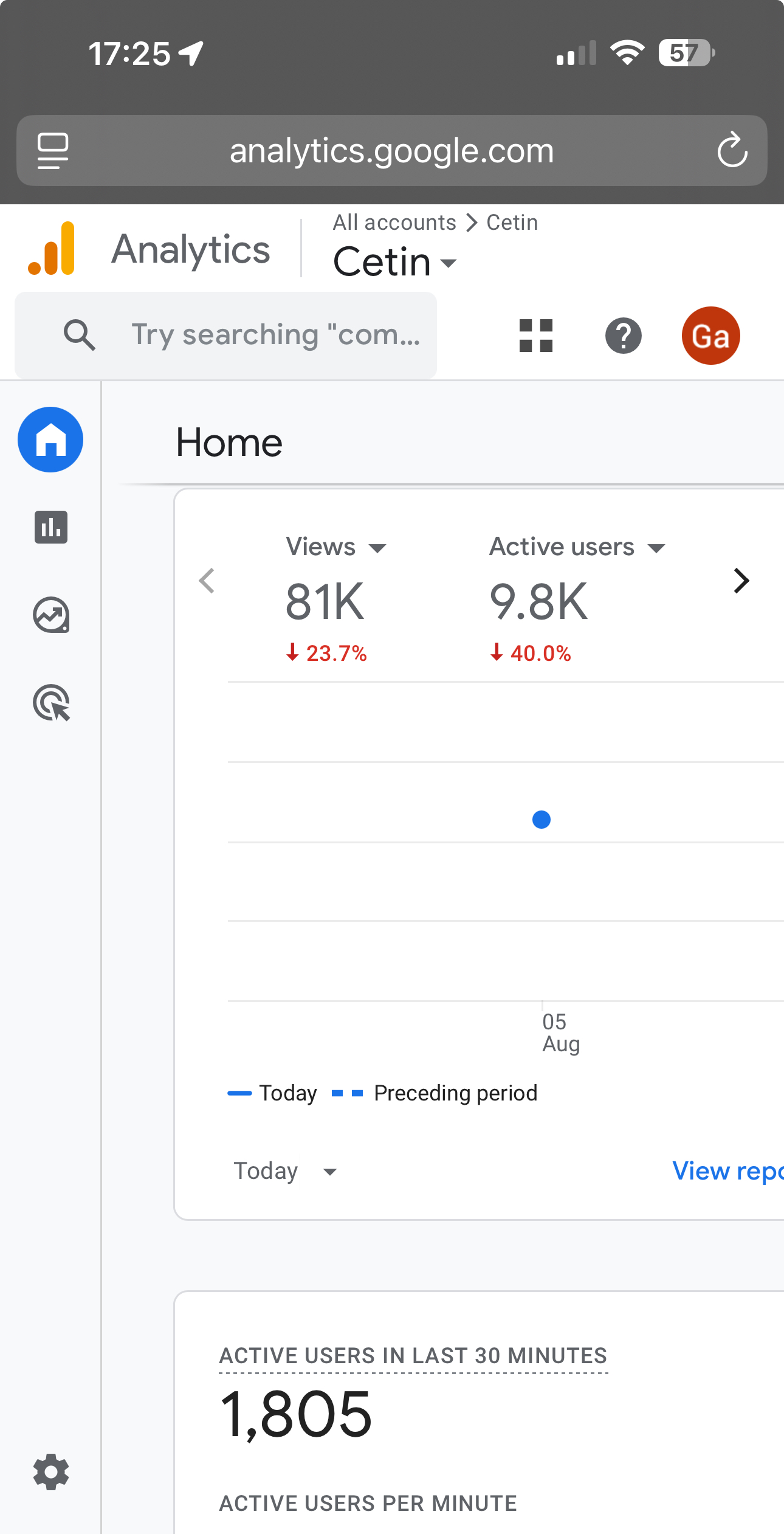The image size is (784, 1534).
Task: Open the Advertising cursor-target icon
Action: (x=51, y=703)
